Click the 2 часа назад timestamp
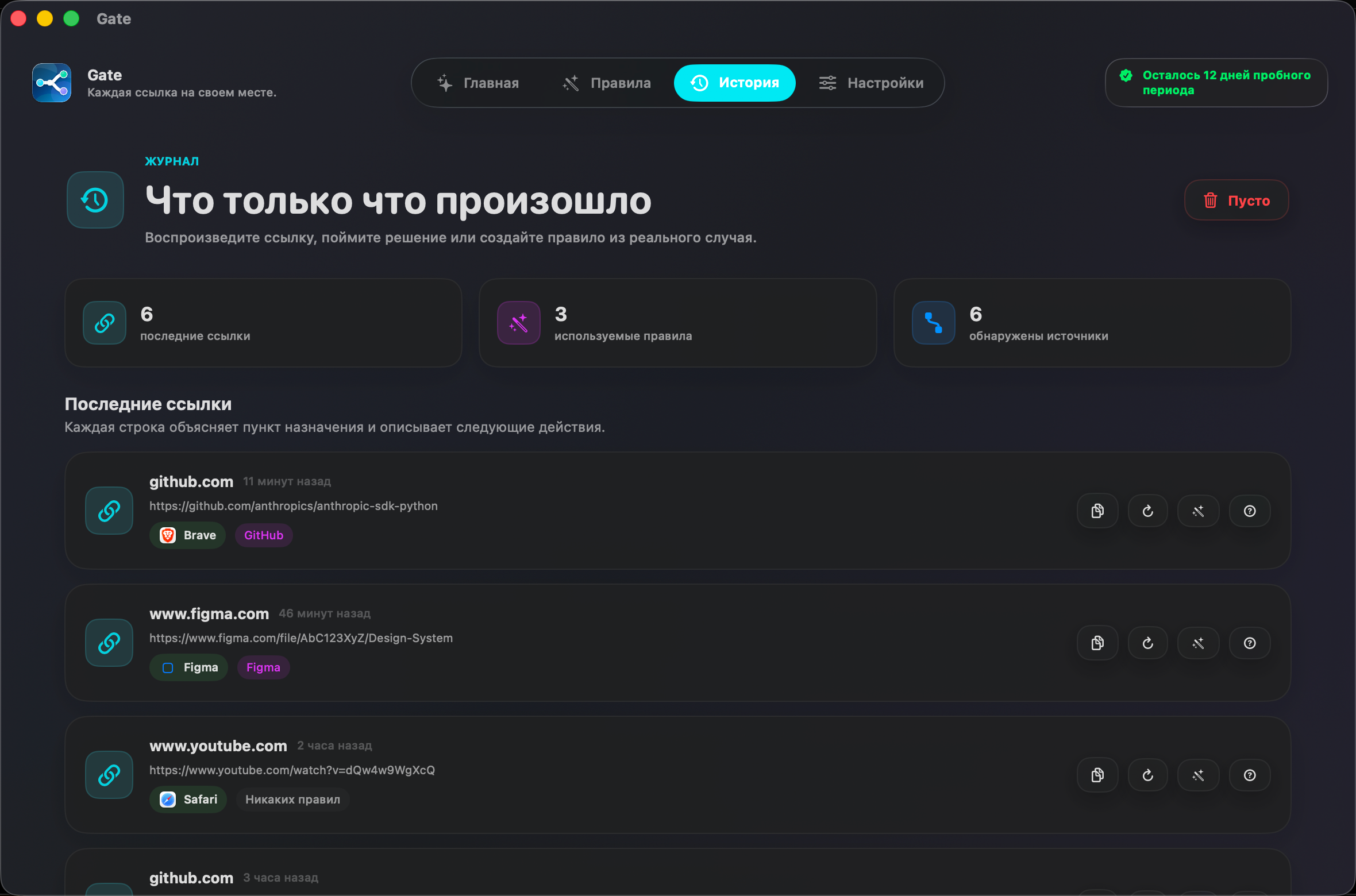This screenshot has height=896, width=1356. point(334,746)
